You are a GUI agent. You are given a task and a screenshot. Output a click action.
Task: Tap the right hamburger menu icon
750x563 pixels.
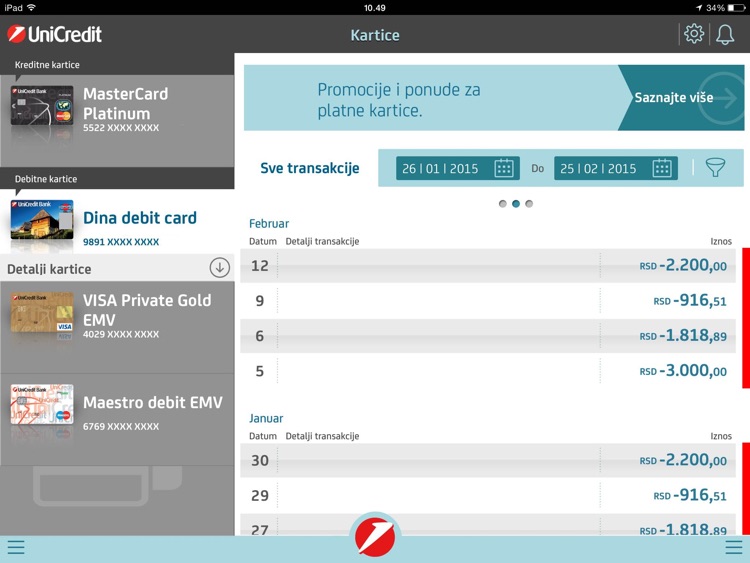734,547
